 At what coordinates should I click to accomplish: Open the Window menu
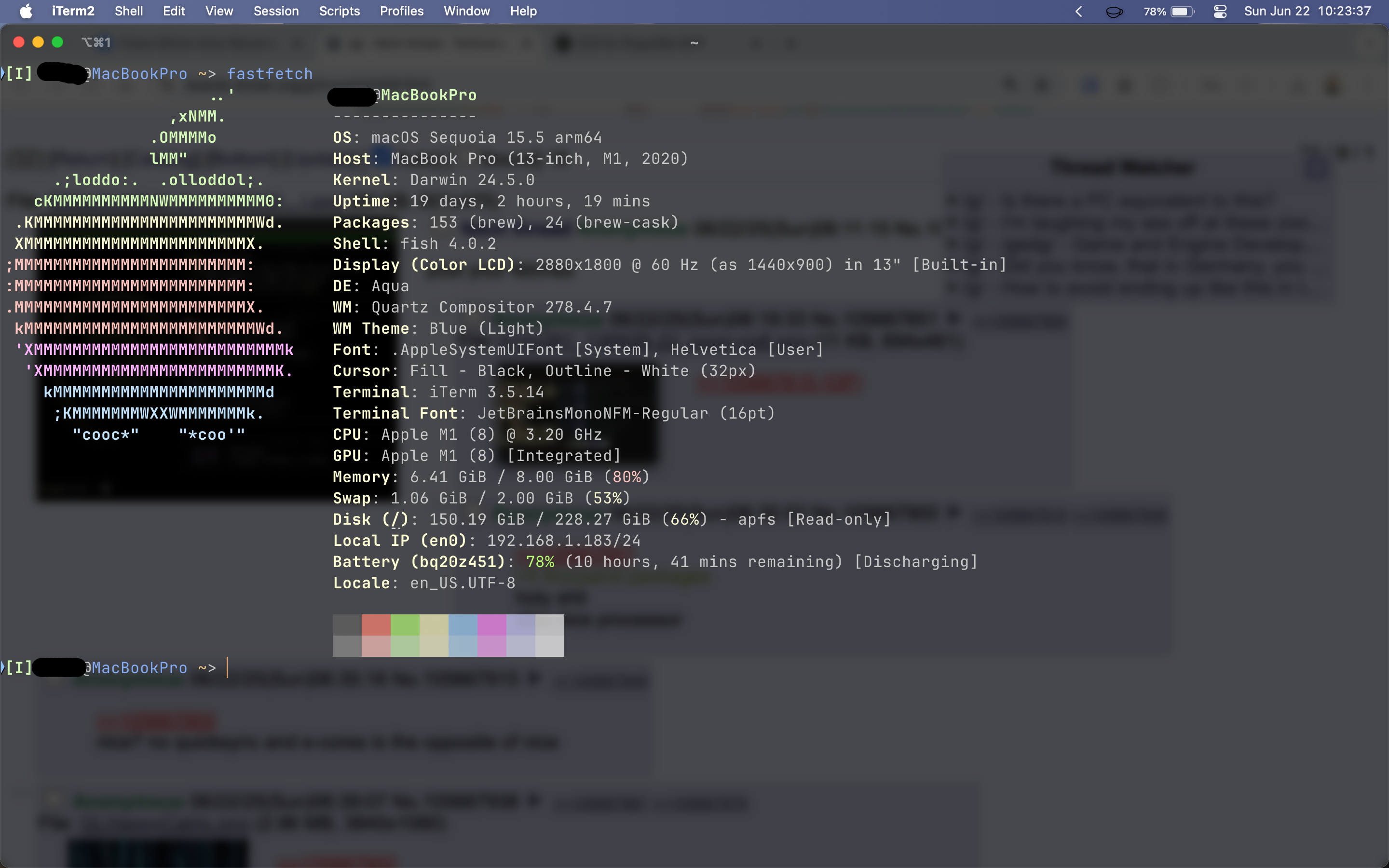pos(467,12)
